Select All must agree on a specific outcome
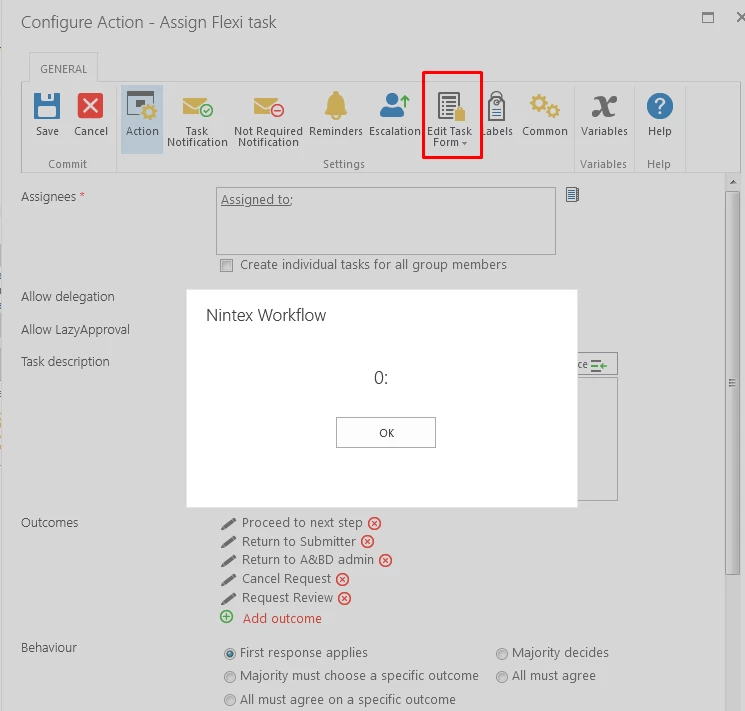 (229, 700)
